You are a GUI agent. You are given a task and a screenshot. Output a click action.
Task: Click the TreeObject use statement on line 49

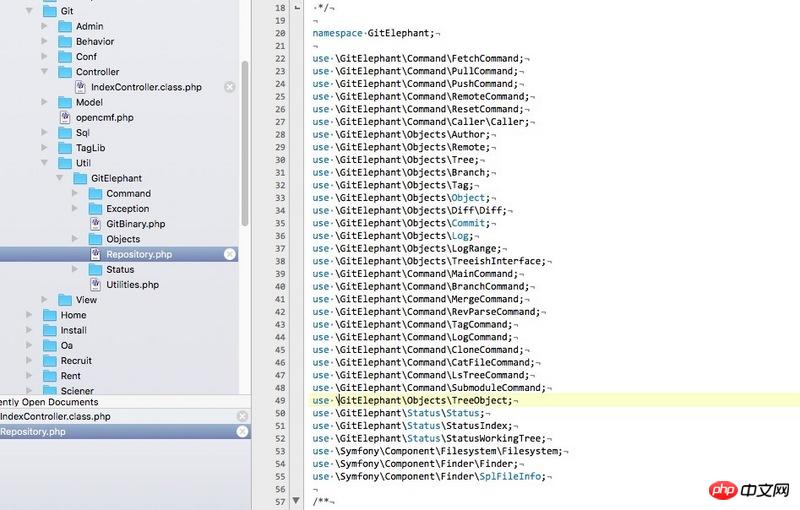(412, 400)
